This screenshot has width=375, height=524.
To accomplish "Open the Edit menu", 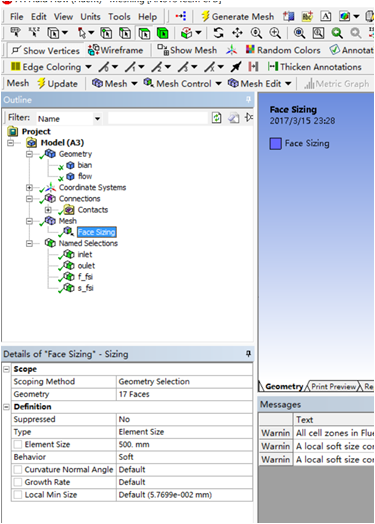I will click(39, 17).
